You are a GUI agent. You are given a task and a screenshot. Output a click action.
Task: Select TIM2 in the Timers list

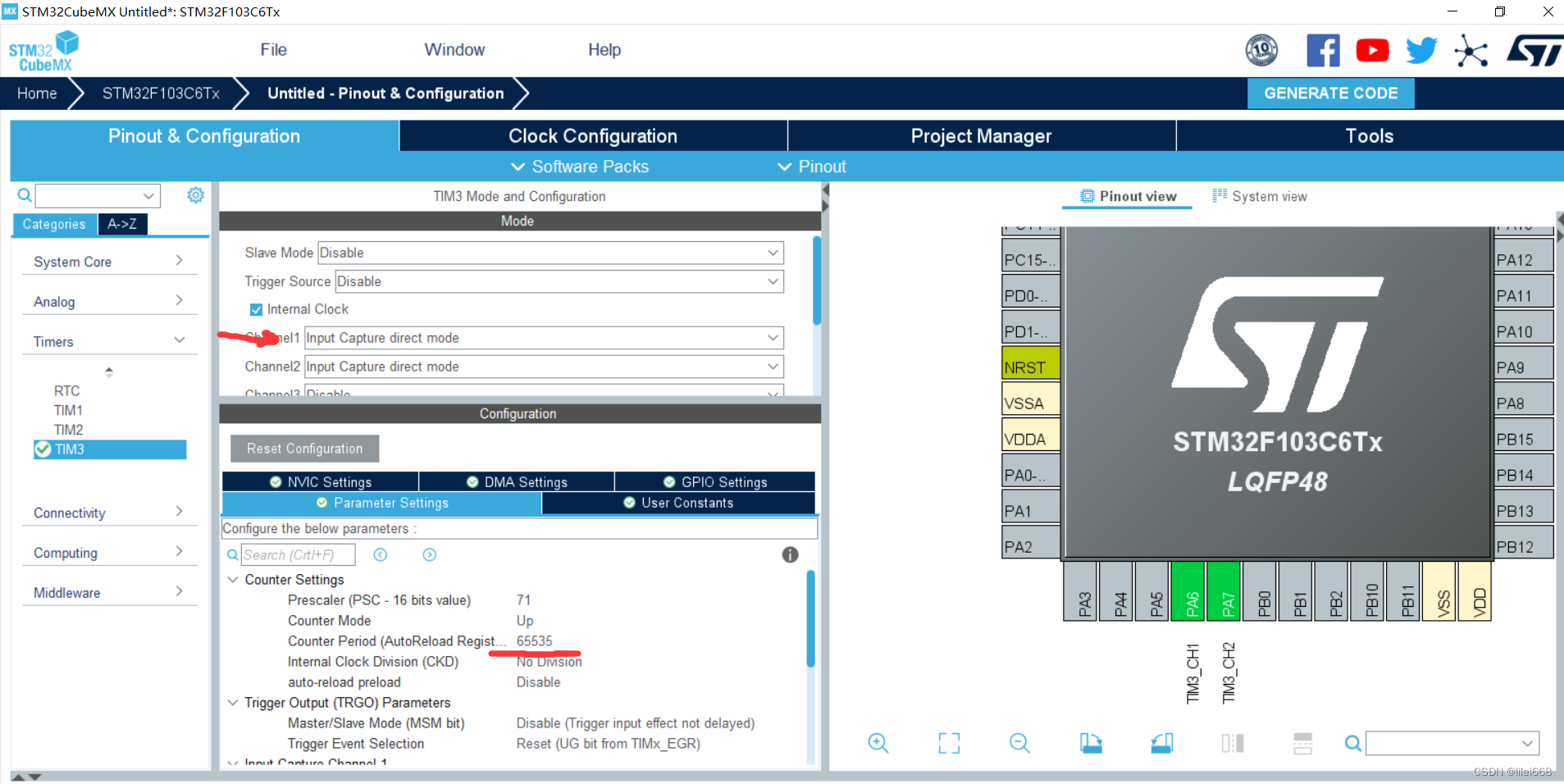tap(69, 430)
